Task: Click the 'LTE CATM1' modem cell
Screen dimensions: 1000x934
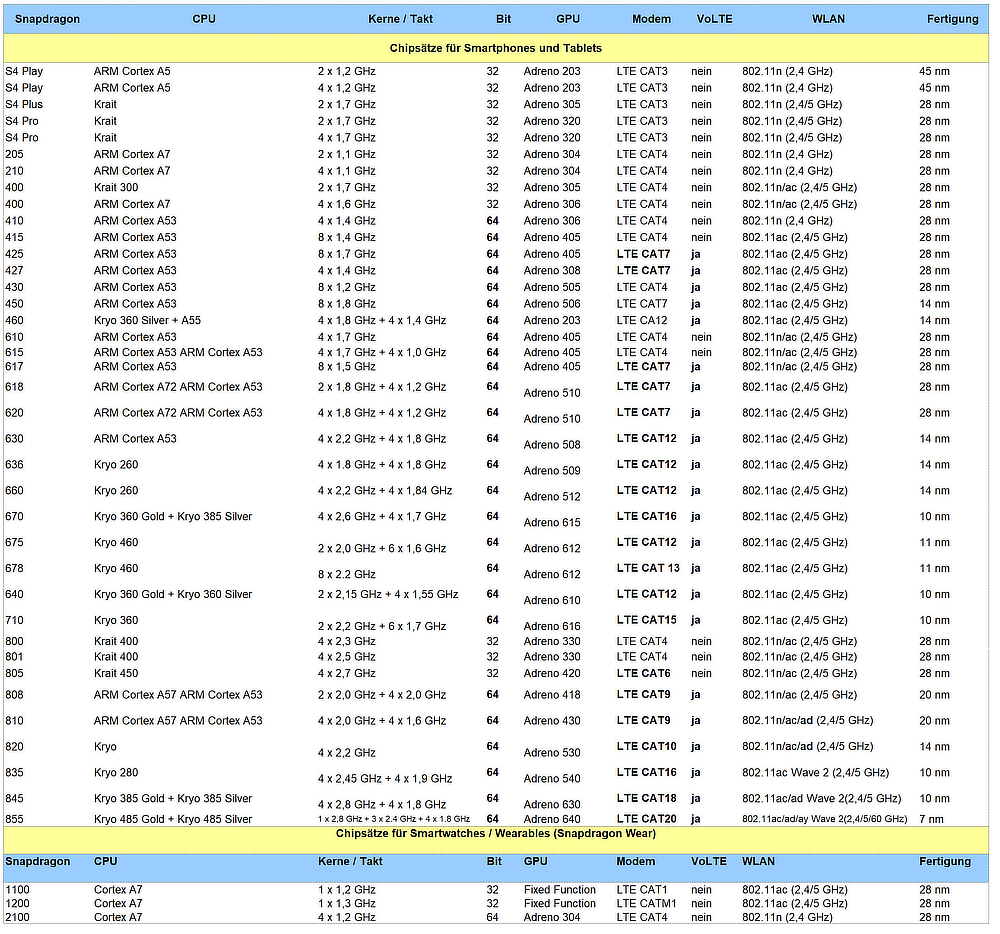Action: coord(646,904)
